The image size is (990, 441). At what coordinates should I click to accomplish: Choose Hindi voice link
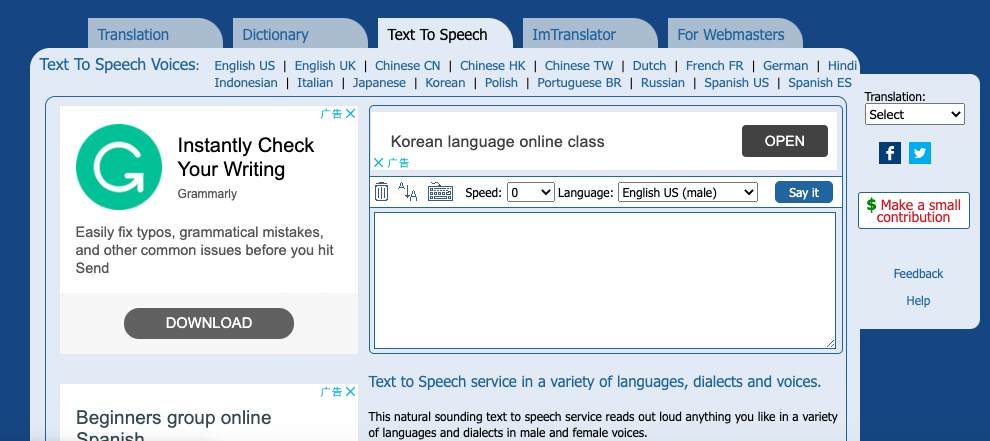point(842,66)
